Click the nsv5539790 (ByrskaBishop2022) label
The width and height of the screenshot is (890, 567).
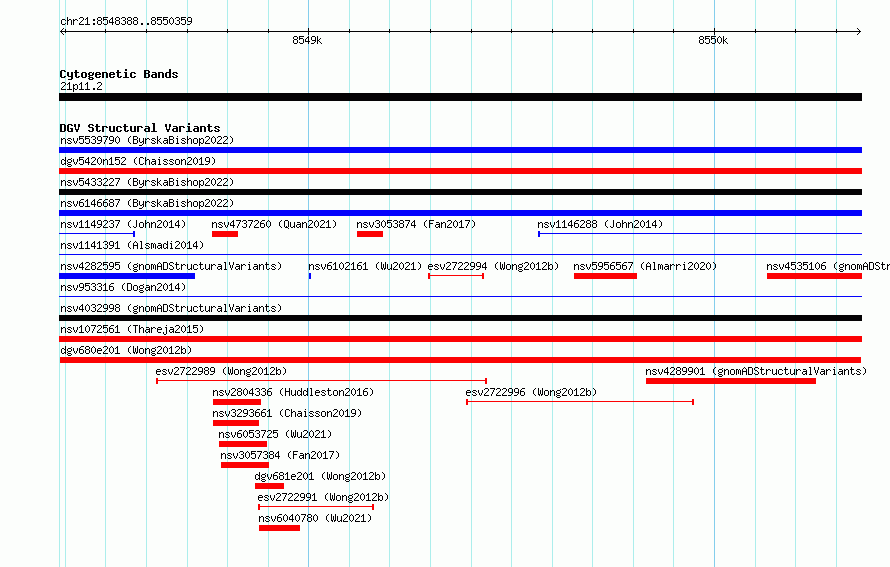point(147,140)
